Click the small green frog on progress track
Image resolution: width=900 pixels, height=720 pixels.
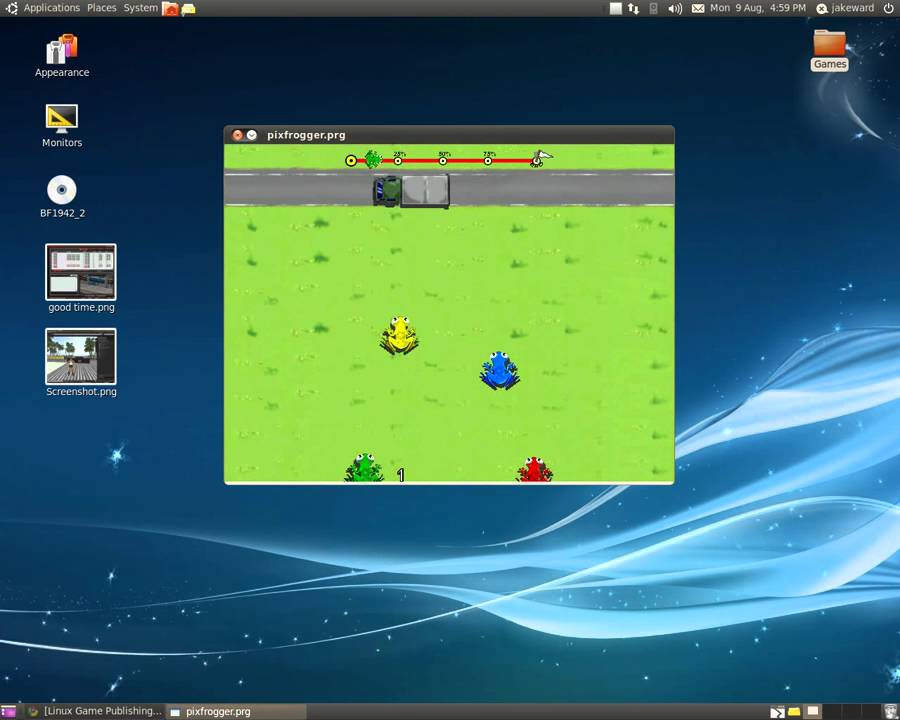pos(373,159)
